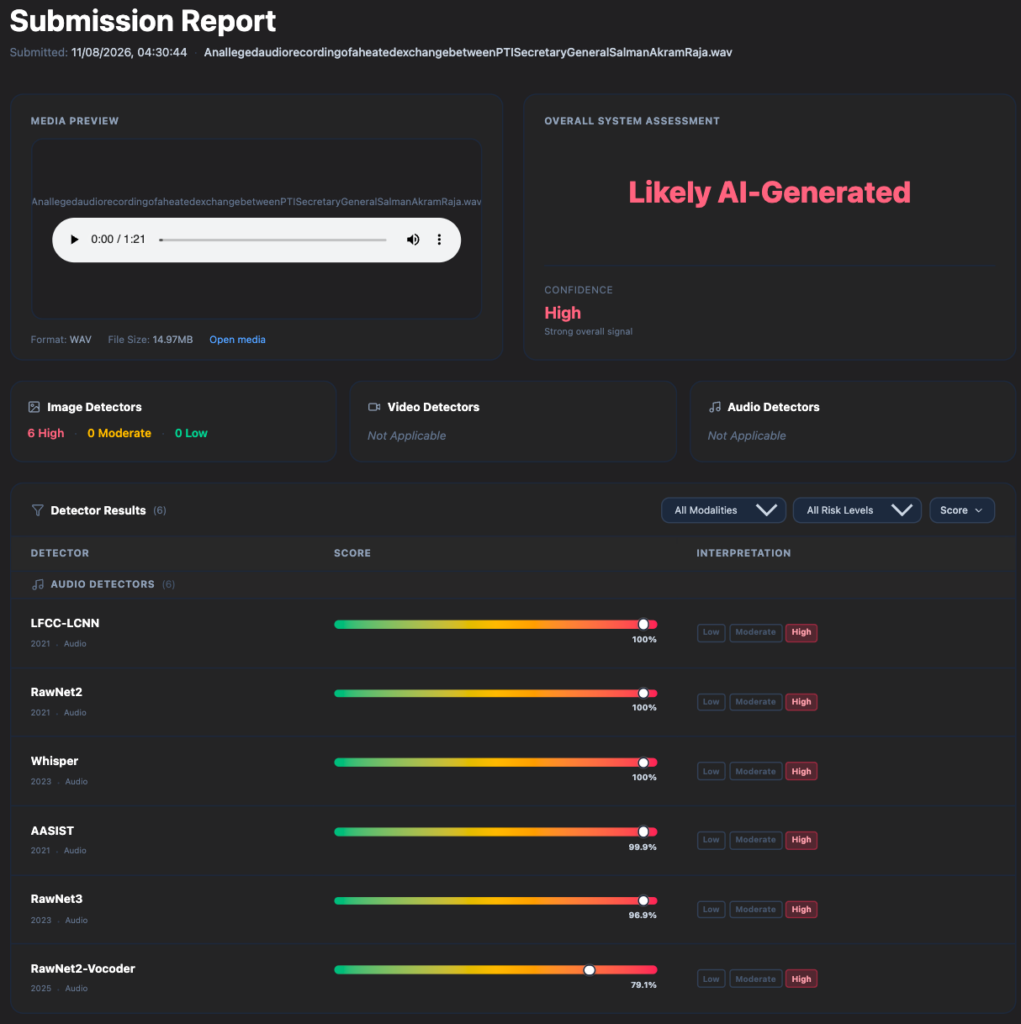Click the AUDIO DETECTORS group music icon
This screenshot has height=1024, width=1021.
point(38,584)
